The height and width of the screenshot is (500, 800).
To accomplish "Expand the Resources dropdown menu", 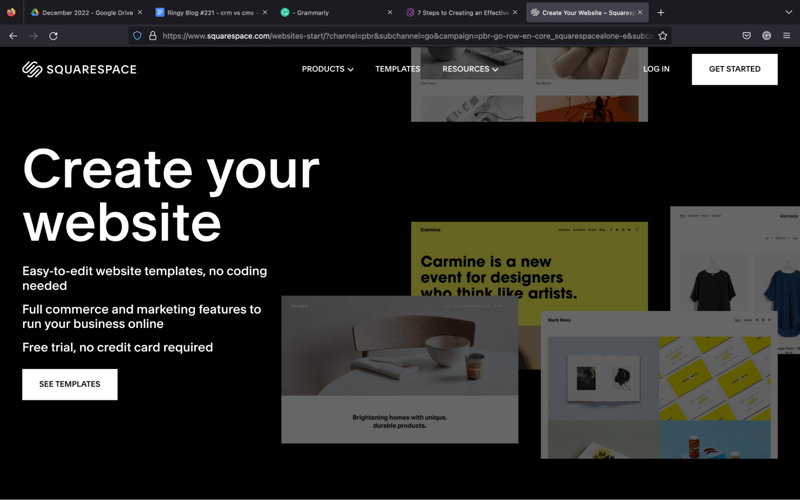I will click(470, 69).
